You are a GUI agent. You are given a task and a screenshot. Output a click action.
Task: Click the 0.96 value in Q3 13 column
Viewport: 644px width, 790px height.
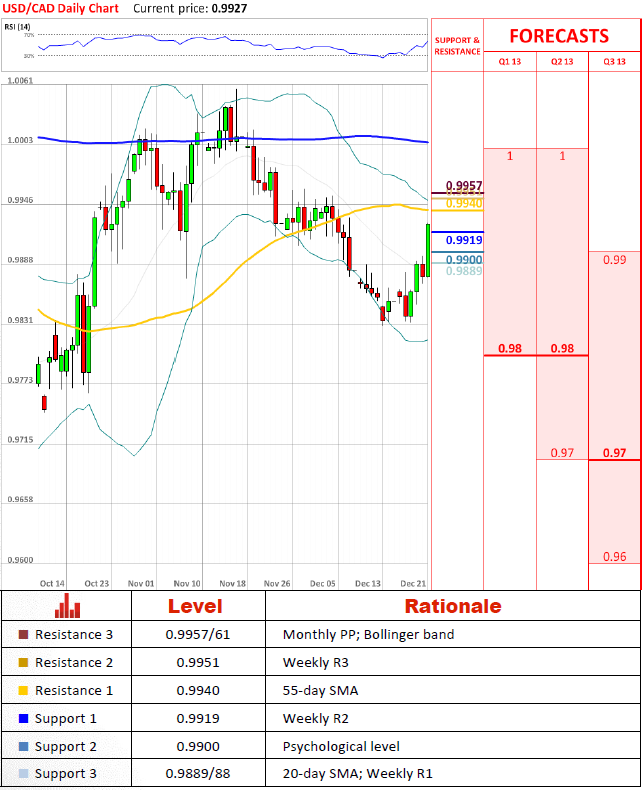[x=614, y=556]
